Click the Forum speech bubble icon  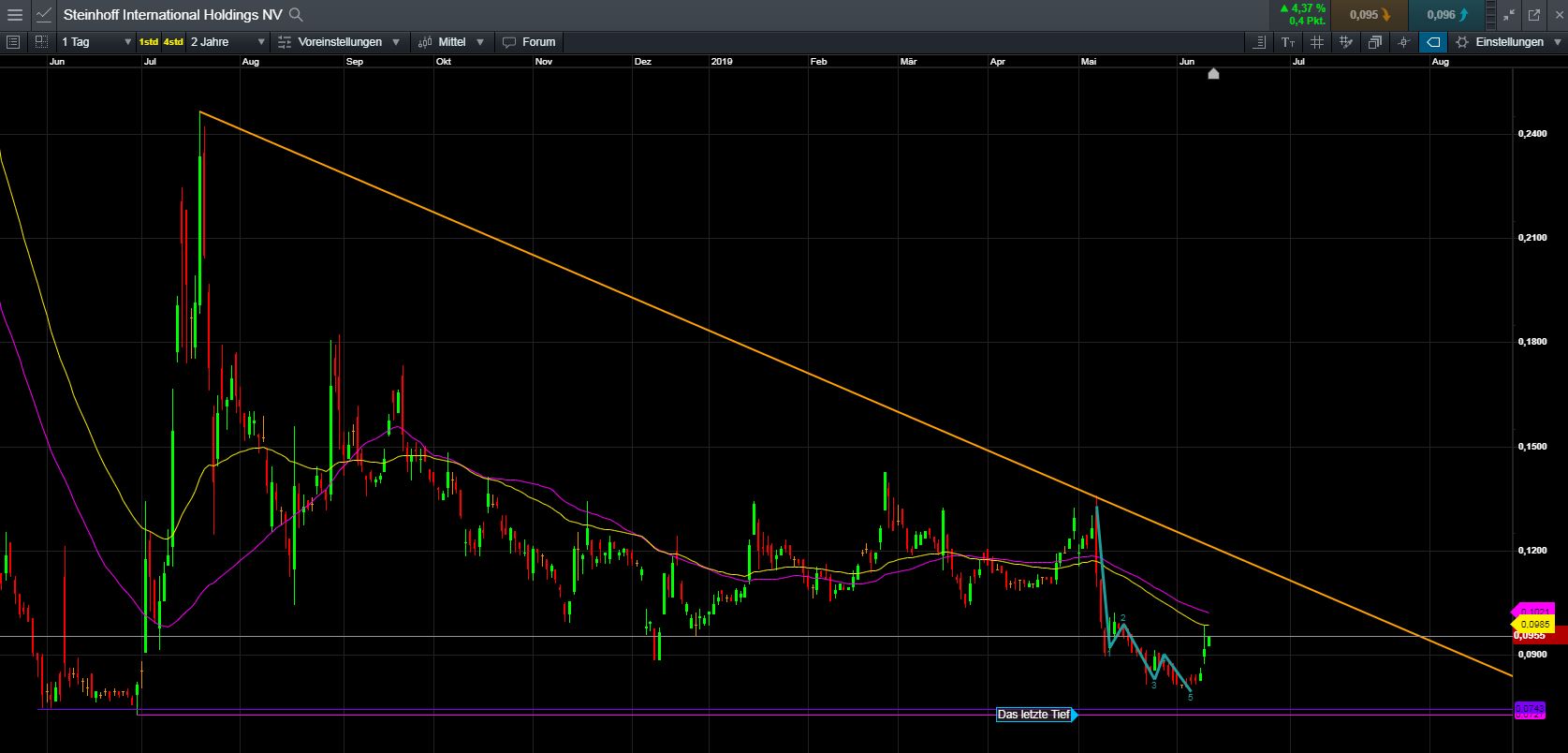[509, 42]
